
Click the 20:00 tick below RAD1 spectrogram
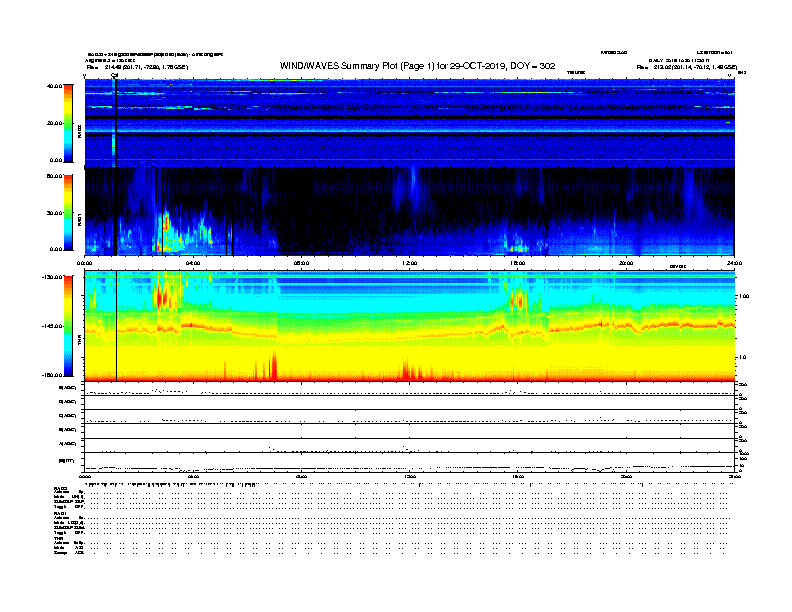click(626, 263)
